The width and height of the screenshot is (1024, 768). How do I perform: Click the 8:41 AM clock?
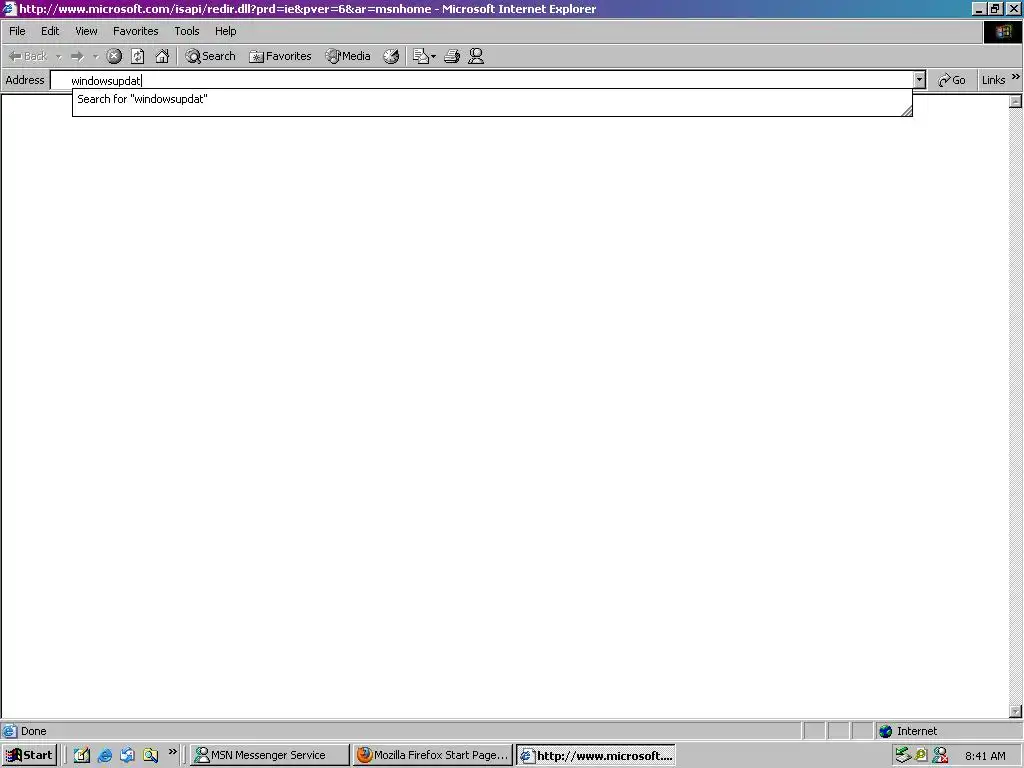(985, 756)
